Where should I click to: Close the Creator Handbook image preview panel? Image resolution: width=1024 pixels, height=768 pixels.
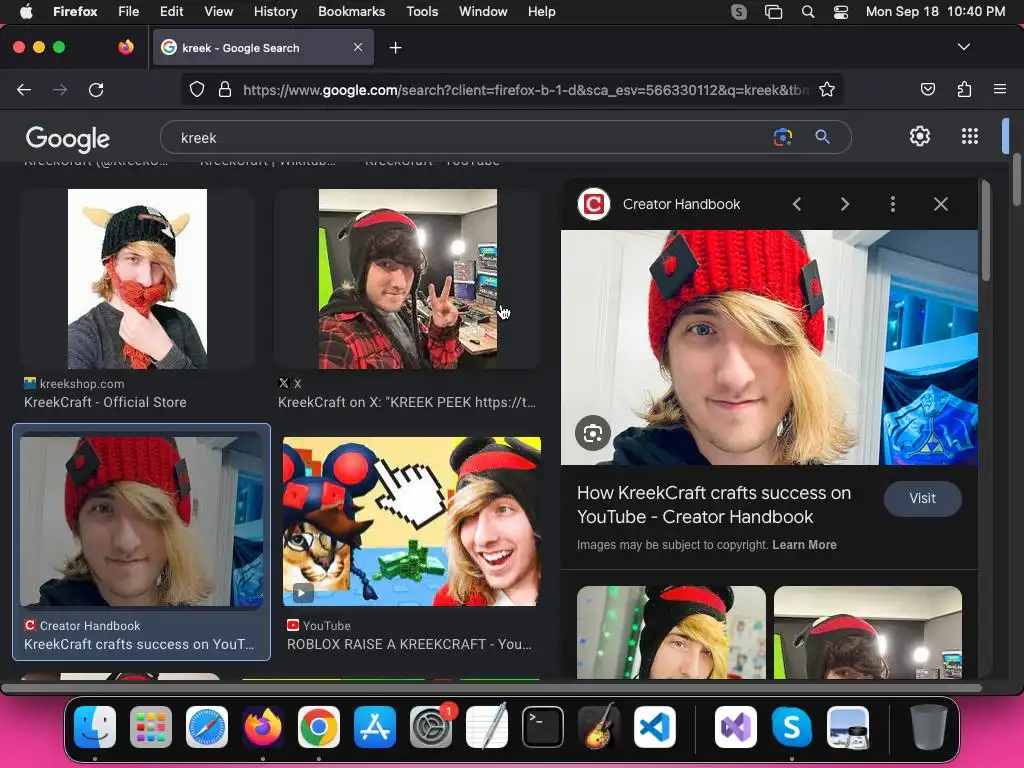pos(940,204)
